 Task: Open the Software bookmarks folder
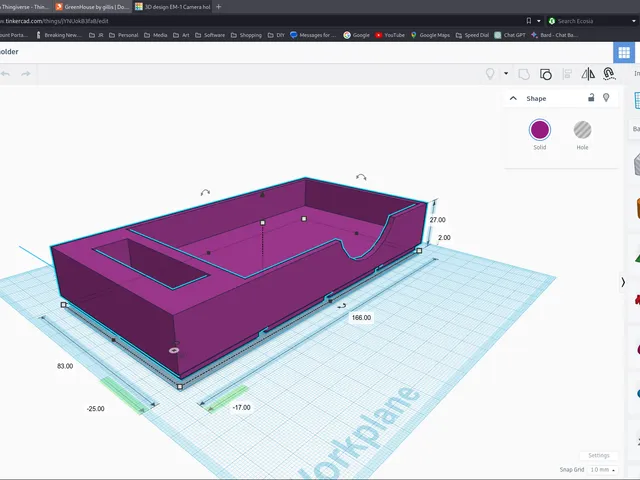point(210,35)
